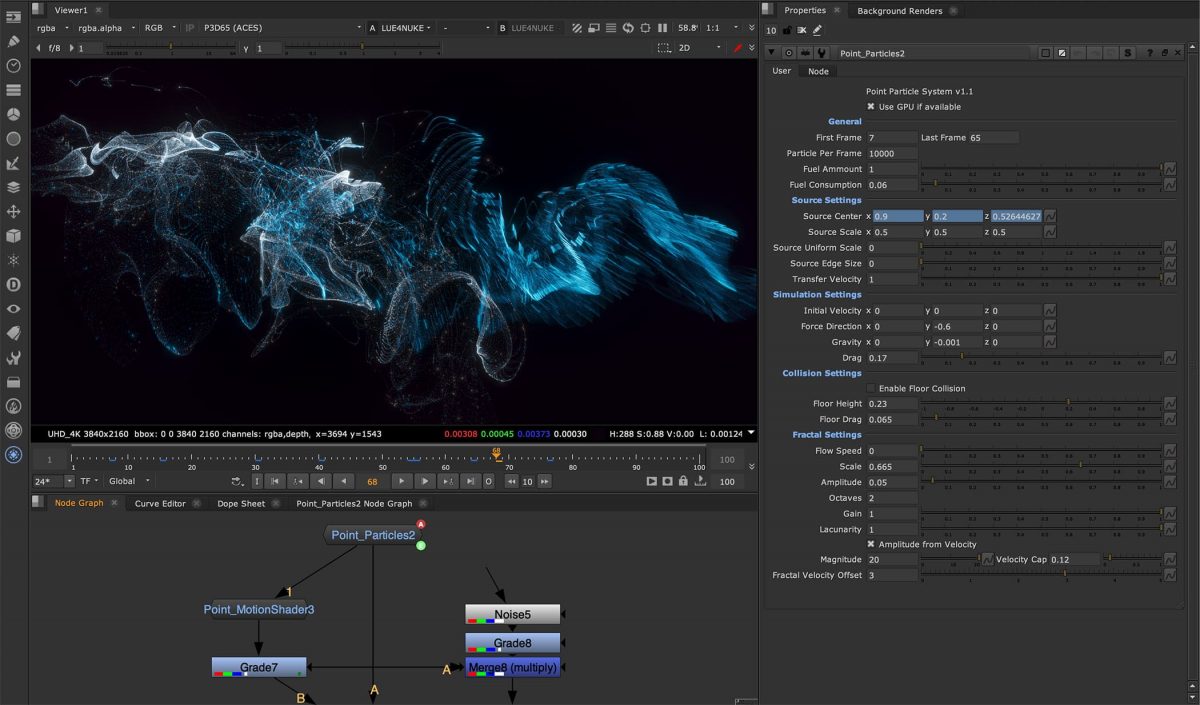Switch to the Curve Editor tab
Viewport: 1200px width, 705px height.
(160, 503)
